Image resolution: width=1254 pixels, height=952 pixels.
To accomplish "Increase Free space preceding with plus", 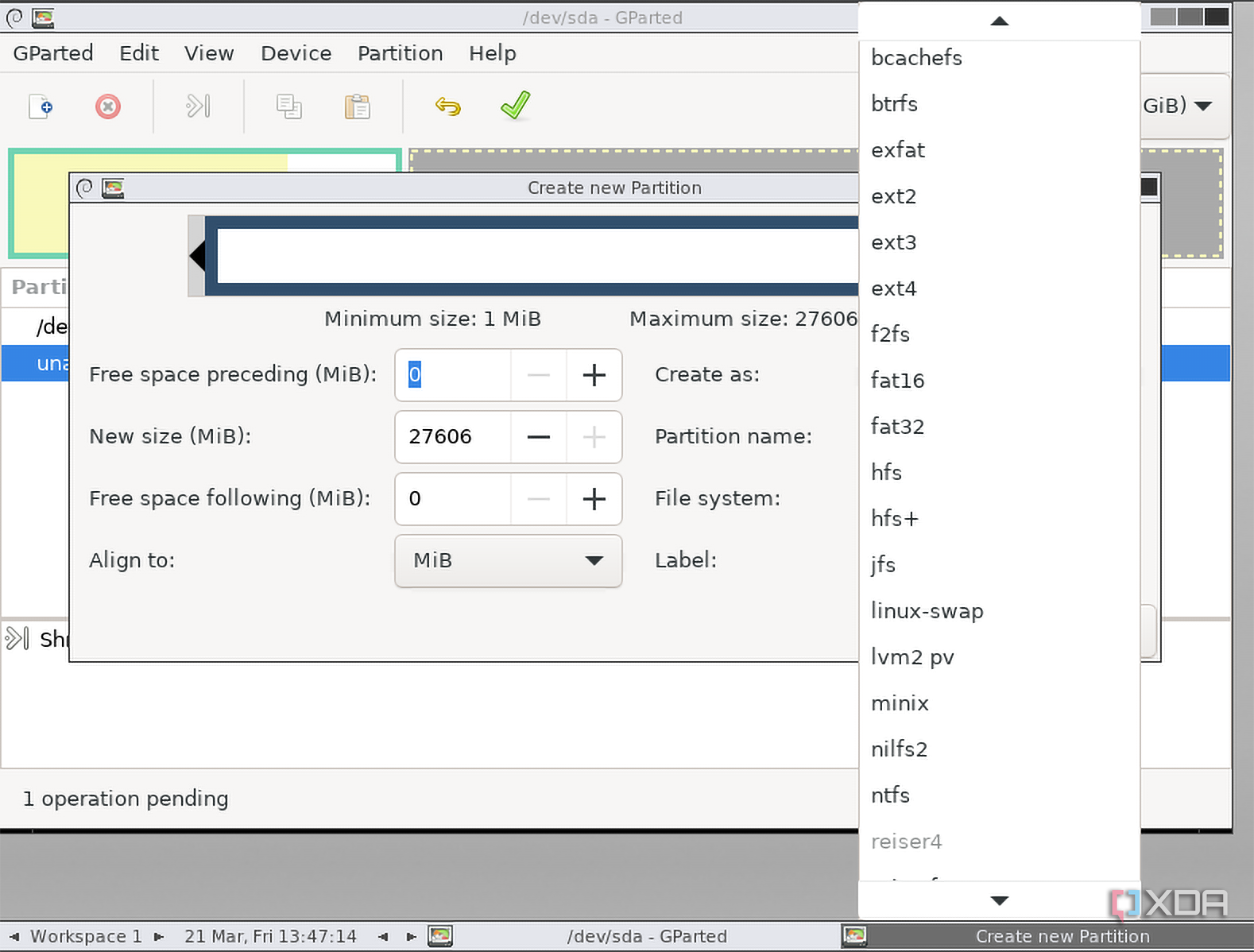I will [x=594, y=375].
